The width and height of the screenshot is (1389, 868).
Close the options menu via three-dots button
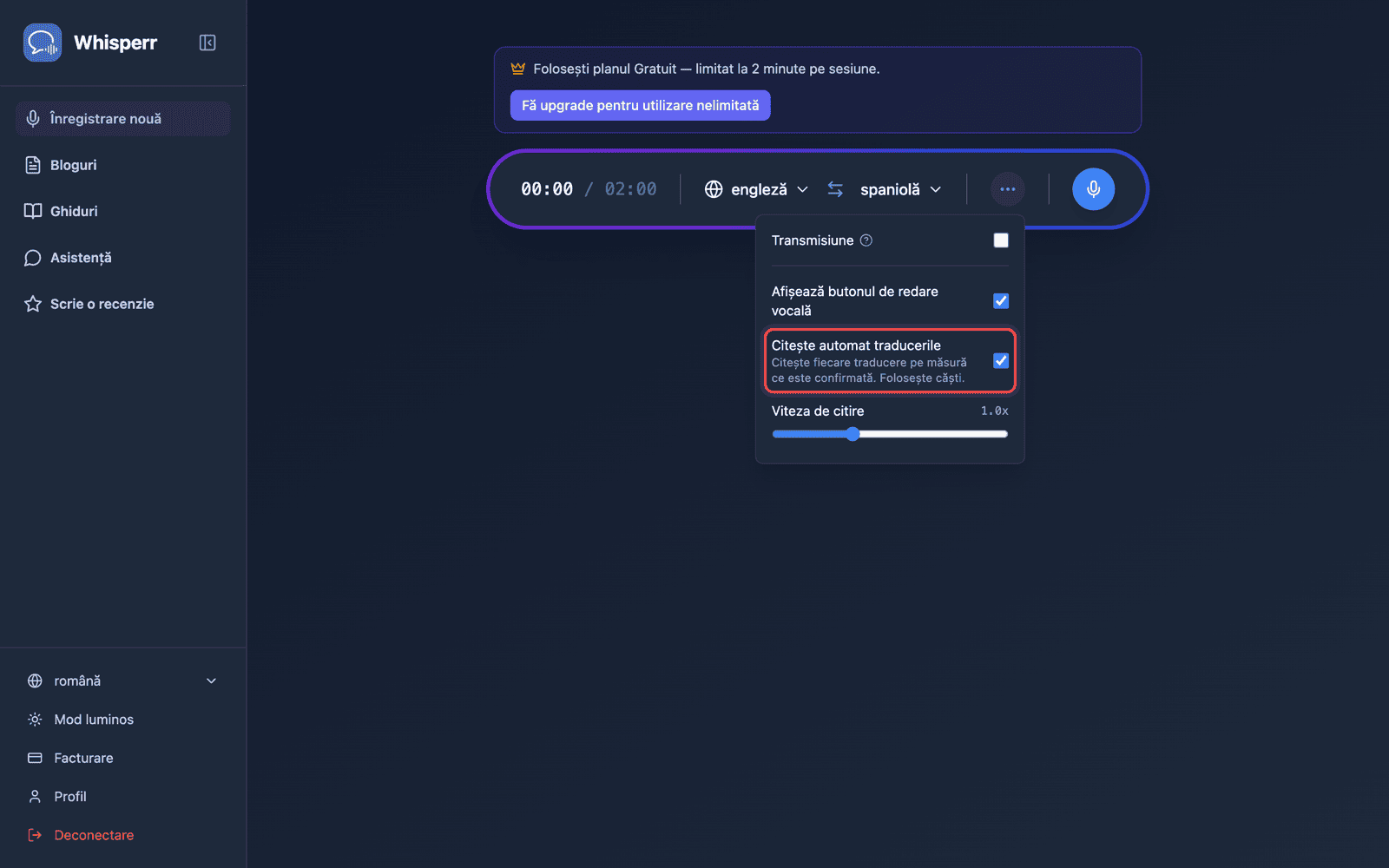coord(1007,189)
